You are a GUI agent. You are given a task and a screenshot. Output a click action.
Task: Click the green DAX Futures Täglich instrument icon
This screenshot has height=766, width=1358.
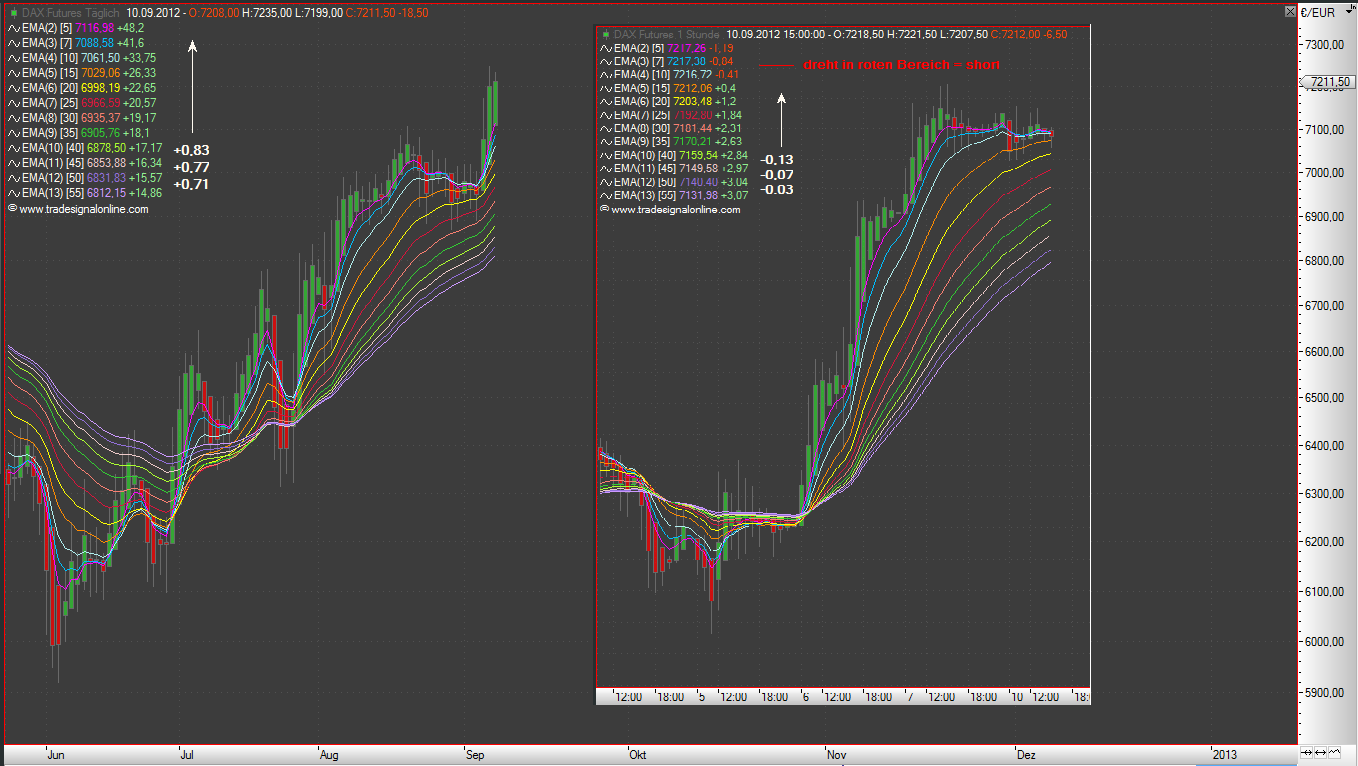point(13,12)
